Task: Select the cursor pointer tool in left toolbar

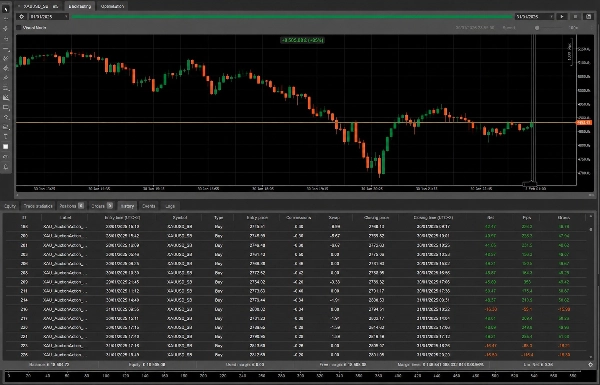Action: (x=5, y=9)
